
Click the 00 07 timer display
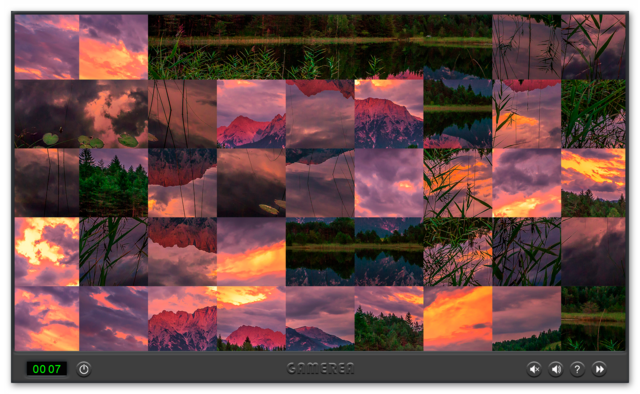point(47,369)
